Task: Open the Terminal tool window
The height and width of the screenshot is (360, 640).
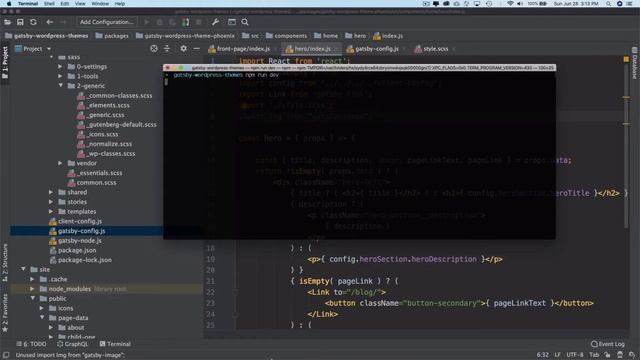Action: tap(115, 344)
